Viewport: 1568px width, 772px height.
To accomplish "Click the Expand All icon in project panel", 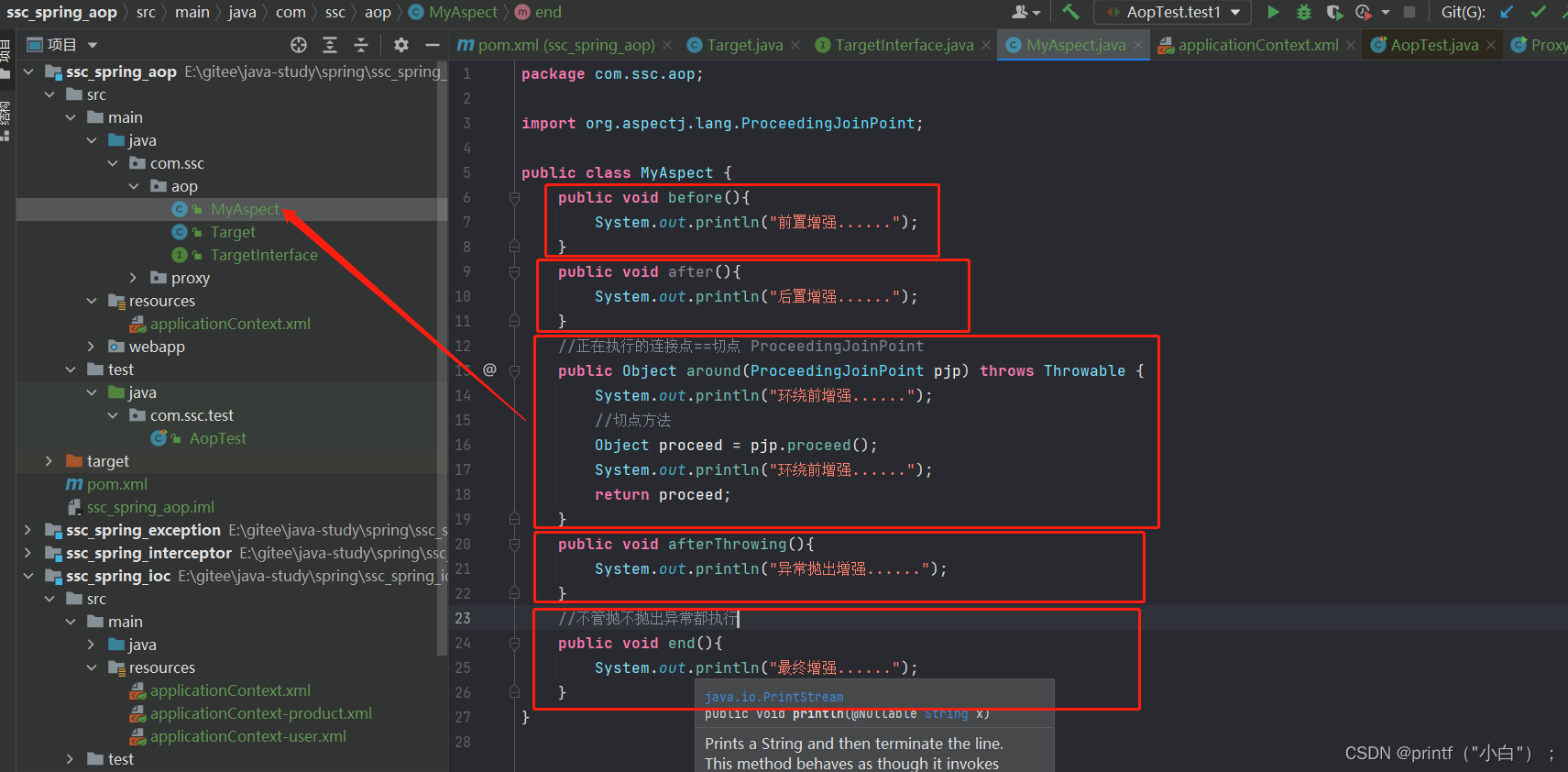I will 330,45.
